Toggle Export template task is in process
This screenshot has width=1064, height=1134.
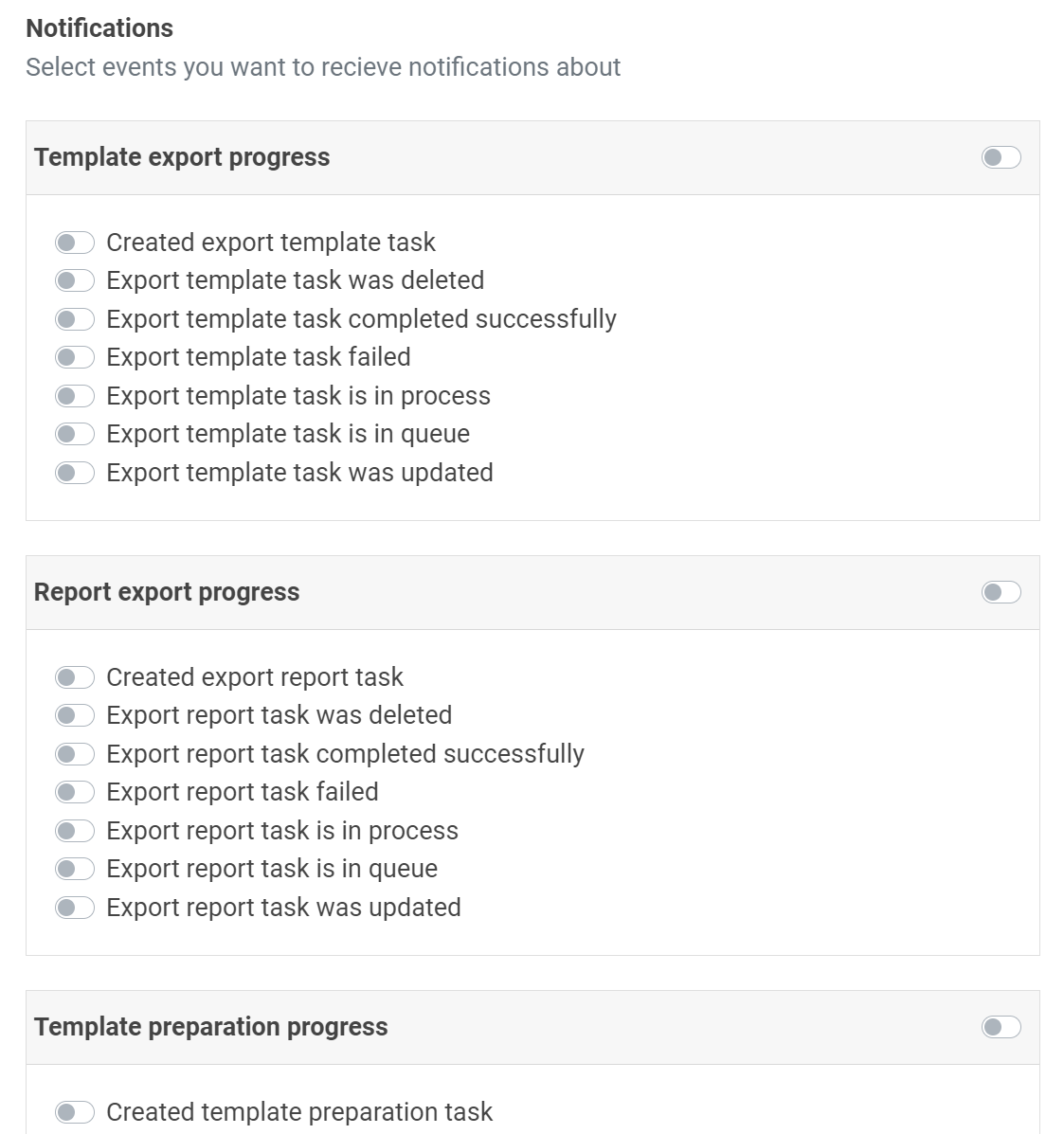pyautogui.click(x=75, y=396)
